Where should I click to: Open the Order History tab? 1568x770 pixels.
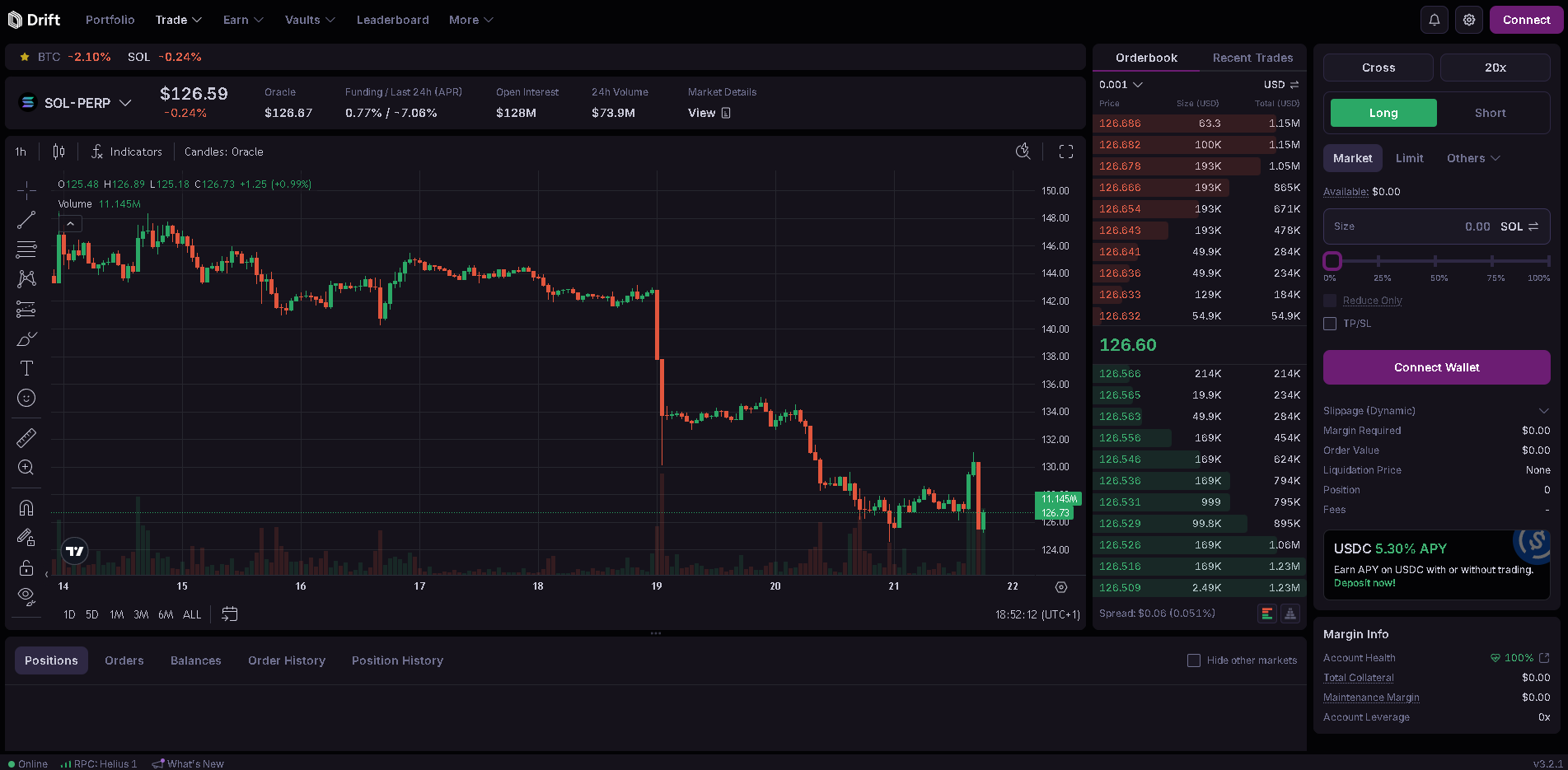click(286, 660)
